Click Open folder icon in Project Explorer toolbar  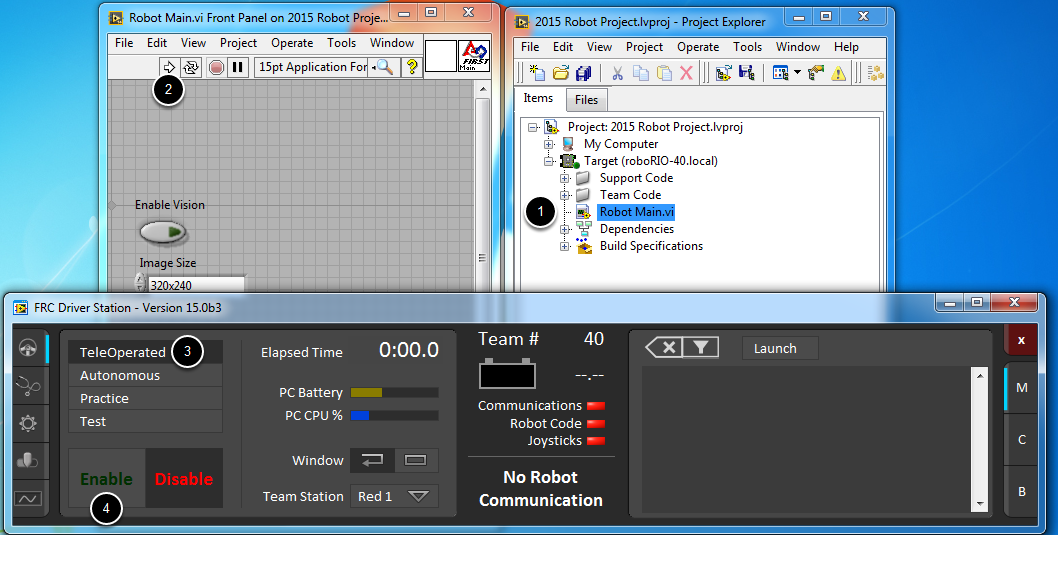point(561,73)
